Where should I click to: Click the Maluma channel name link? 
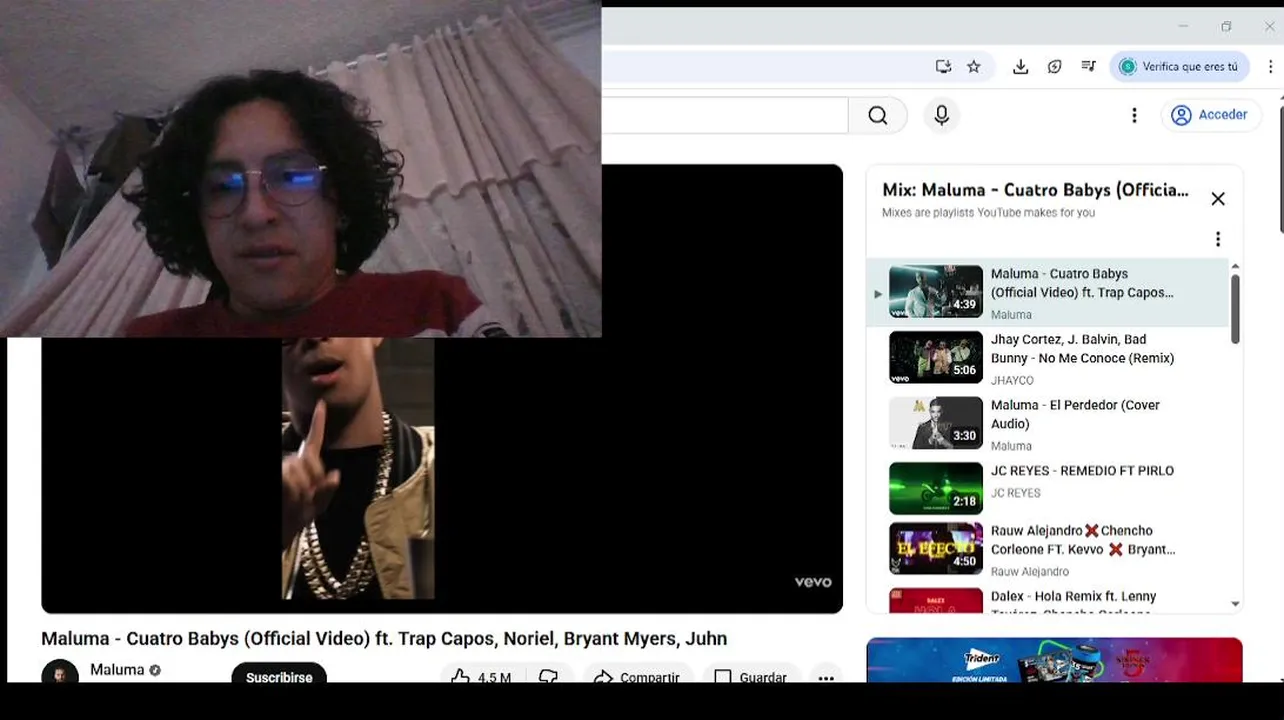[117, 670]
